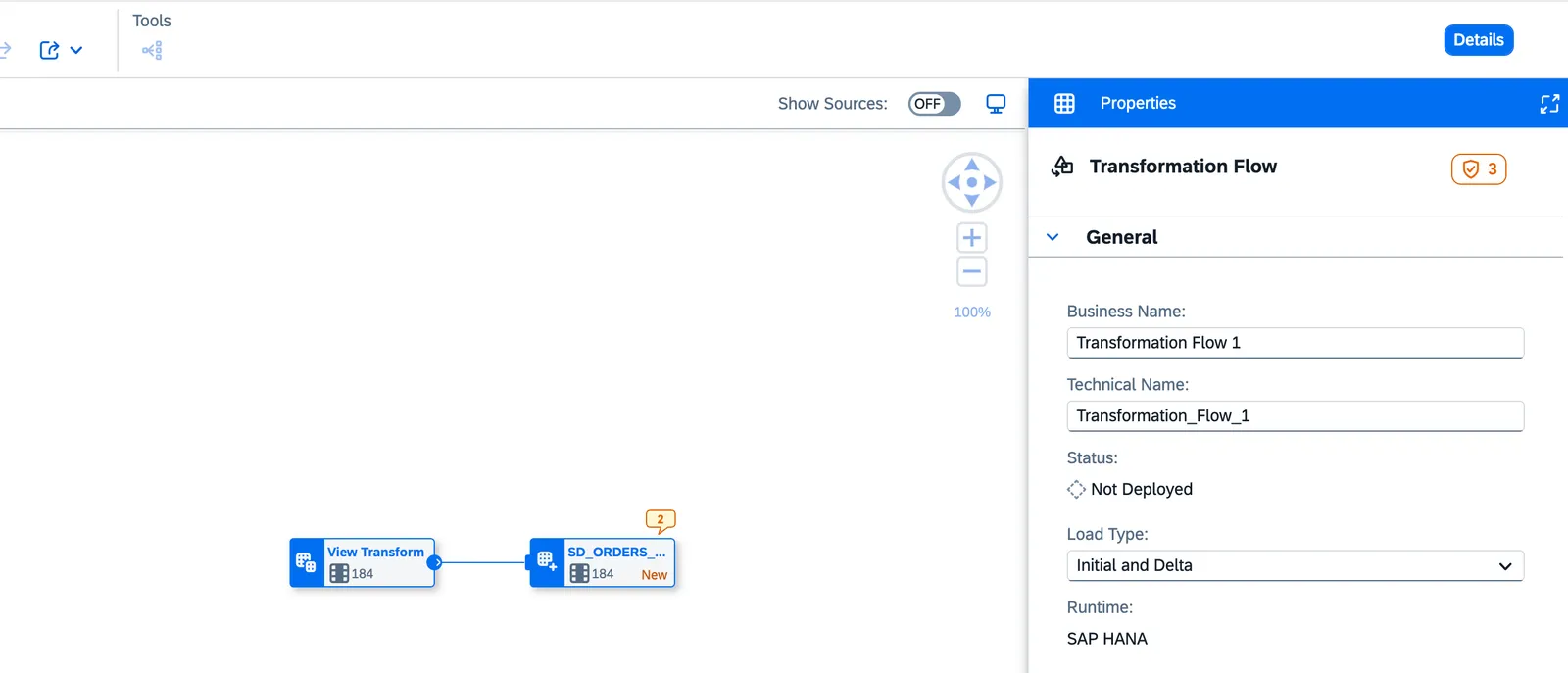Zoom in with the plus button
The image size is (1568, 673).
pyautogui.click(x=971, y=237)
